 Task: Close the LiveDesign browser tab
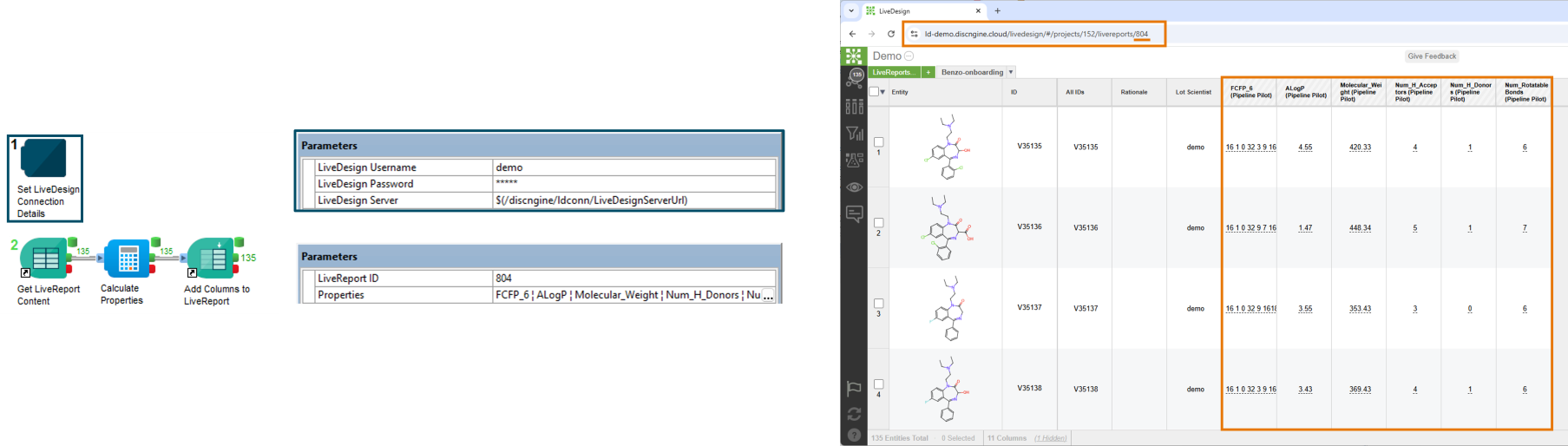pyautogui.click(x=978, y=10)
